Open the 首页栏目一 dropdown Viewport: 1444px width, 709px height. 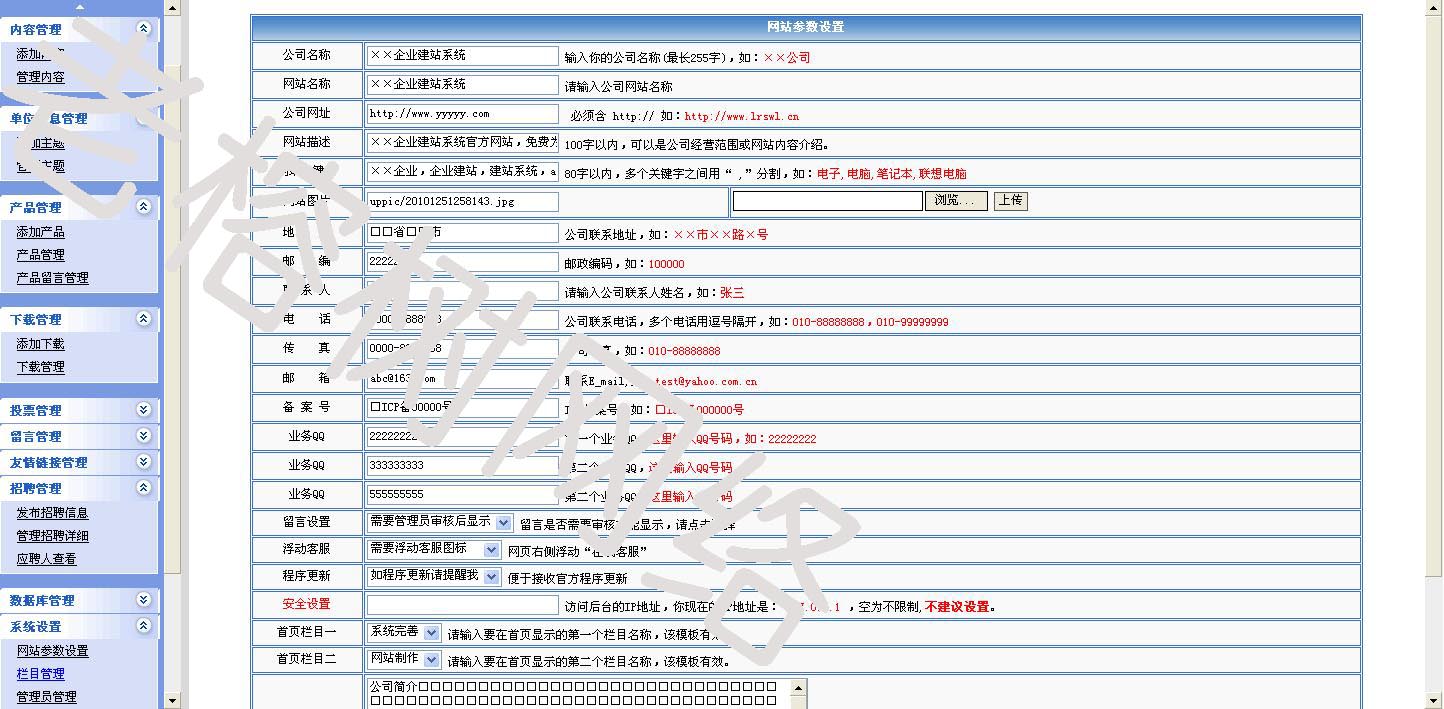(x=431, y=632)
